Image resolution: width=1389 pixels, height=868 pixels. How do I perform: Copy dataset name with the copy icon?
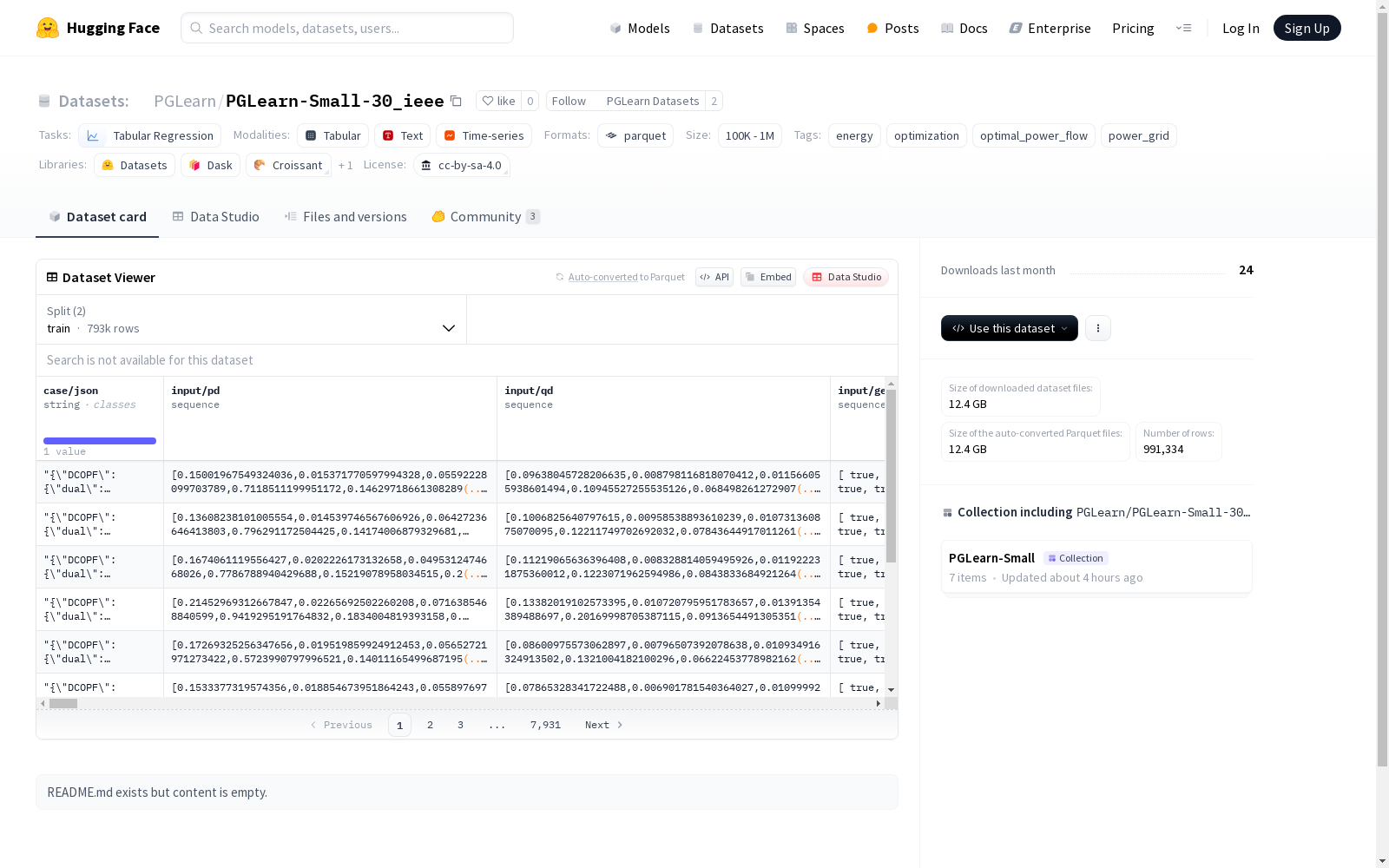(456, 101)
